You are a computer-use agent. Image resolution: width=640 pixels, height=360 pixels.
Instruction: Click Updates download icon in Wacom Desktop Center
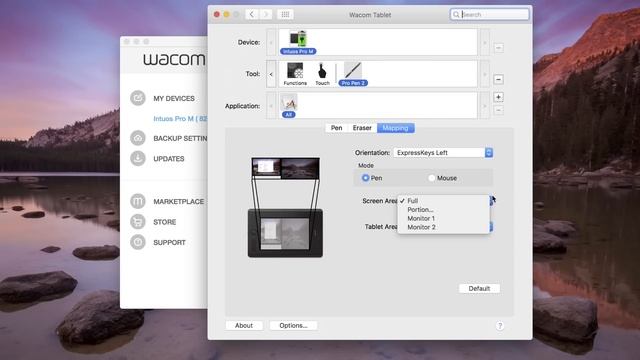point(138,158)
